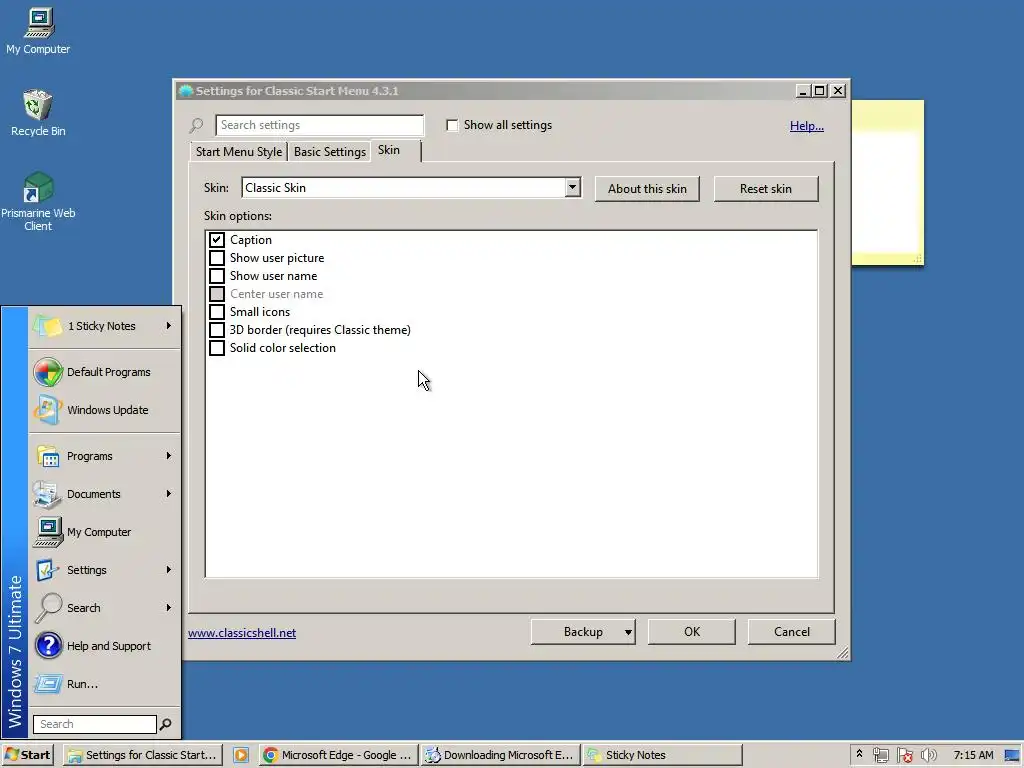Open My Computer from start menu
The height and width of the screenshot is (768, 1024).
[104, 532]
